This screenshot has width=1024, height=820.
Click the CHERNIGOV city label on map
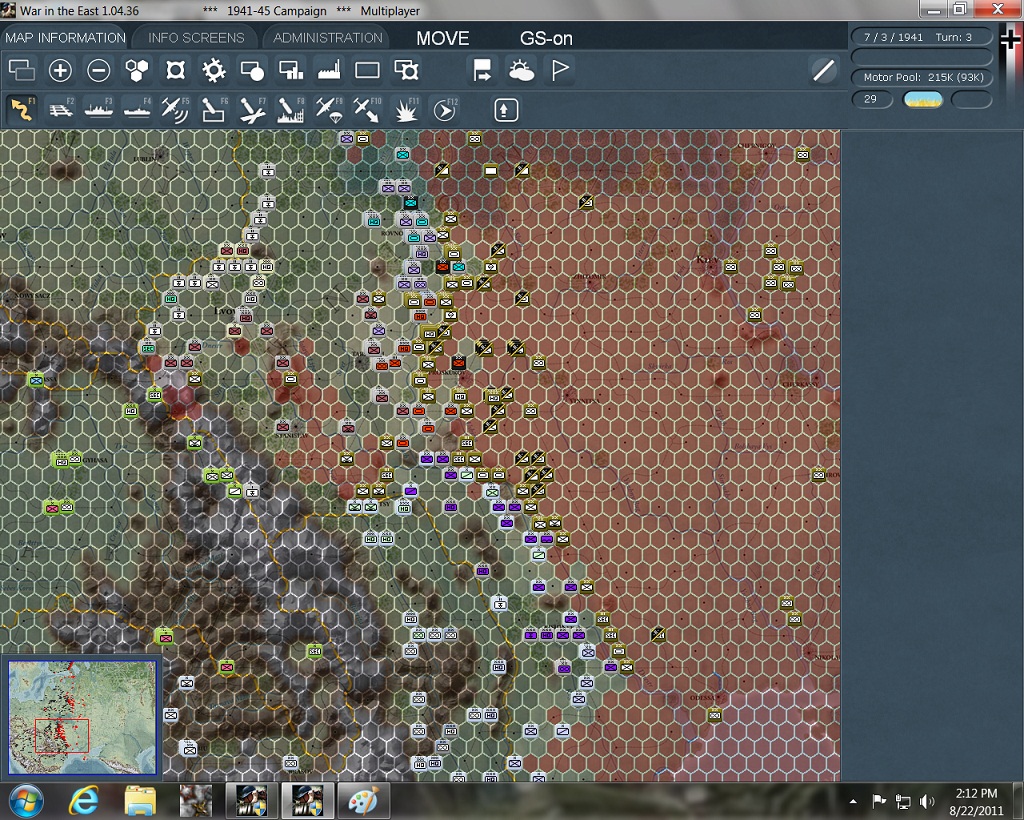pyautogui.click(x=757, y=145)
